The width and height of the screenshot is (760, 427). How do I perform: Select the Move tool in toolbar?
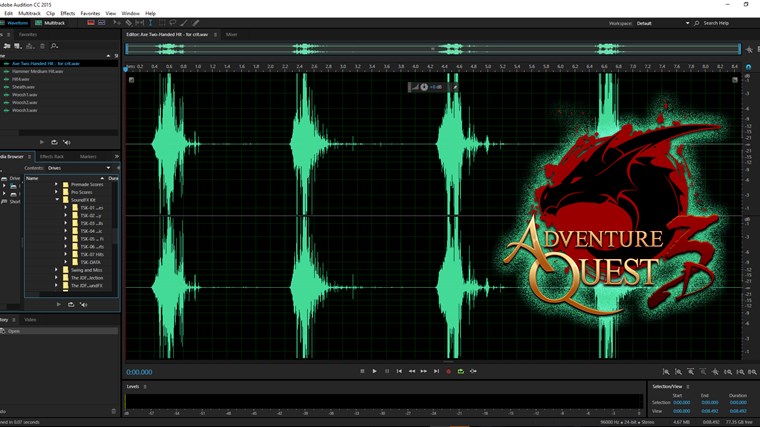[117, 23]
